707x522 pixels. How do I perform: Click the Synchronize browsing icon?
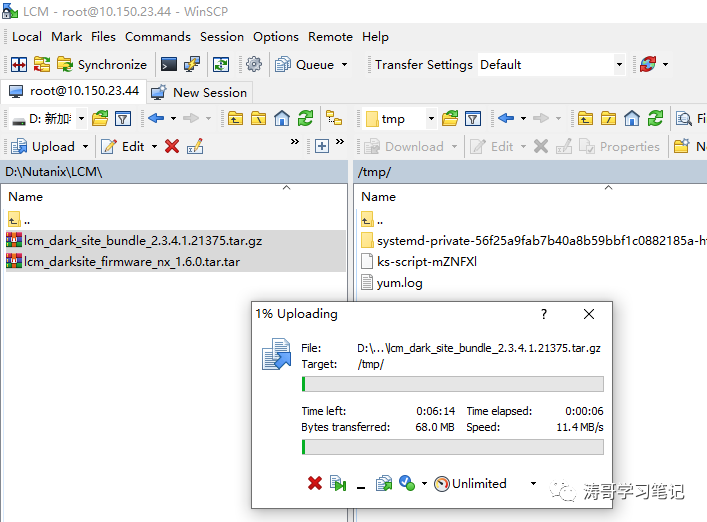tap(221, 64)
